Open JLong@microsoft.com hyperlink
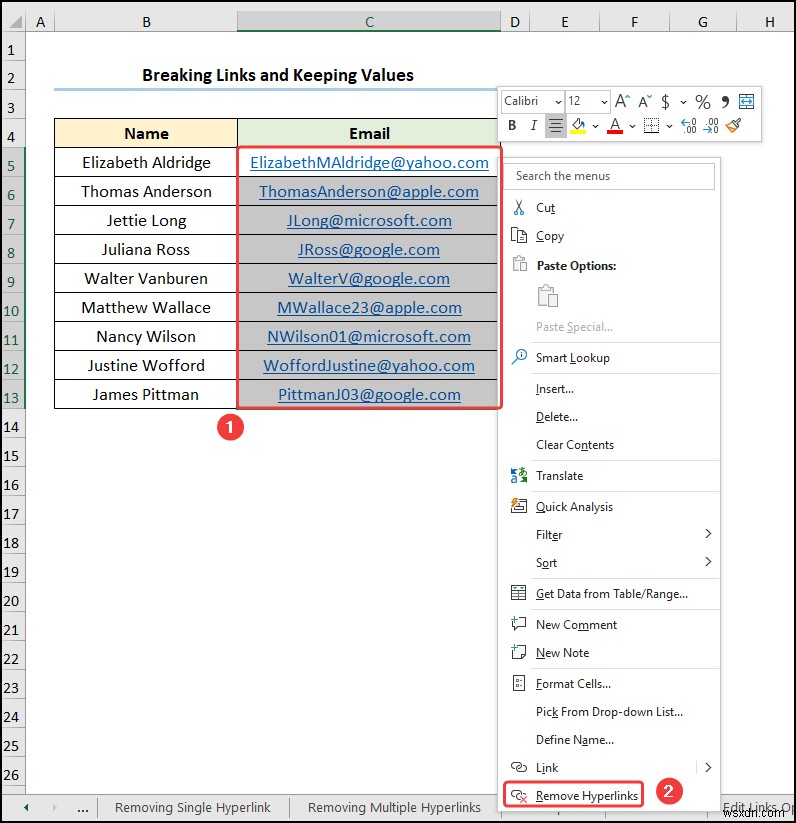The image size is (796, 823). coord(369,220)
